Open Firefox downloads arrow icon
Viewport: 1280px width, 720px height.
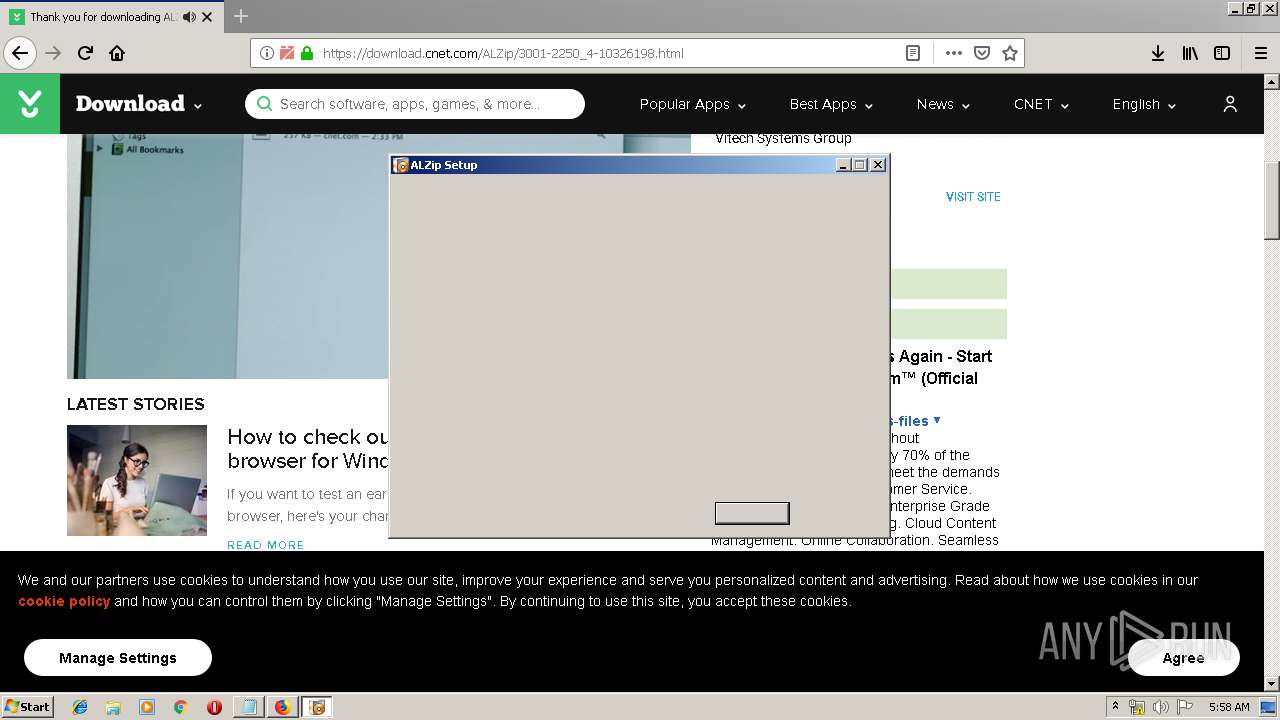[x=1157, y=53]
